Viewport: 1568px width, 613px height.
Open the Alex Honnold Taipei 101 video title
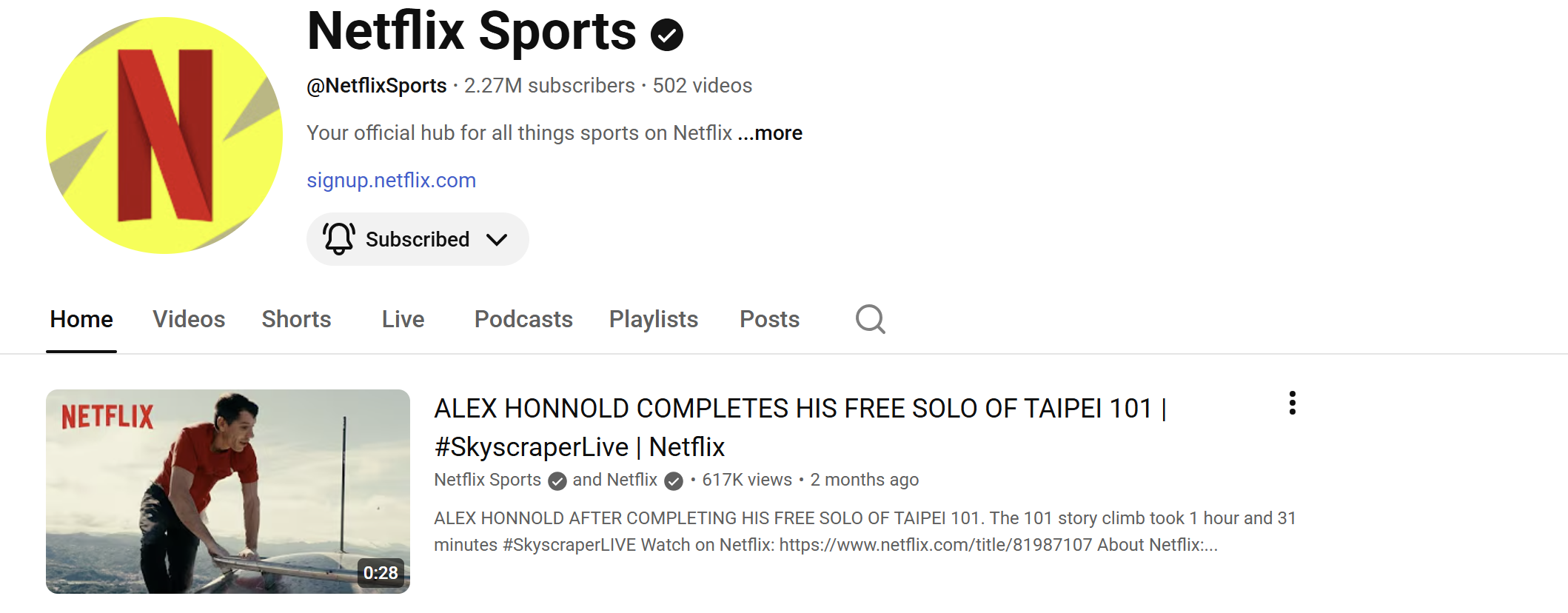pyautogui.click(x=800, y=427)
